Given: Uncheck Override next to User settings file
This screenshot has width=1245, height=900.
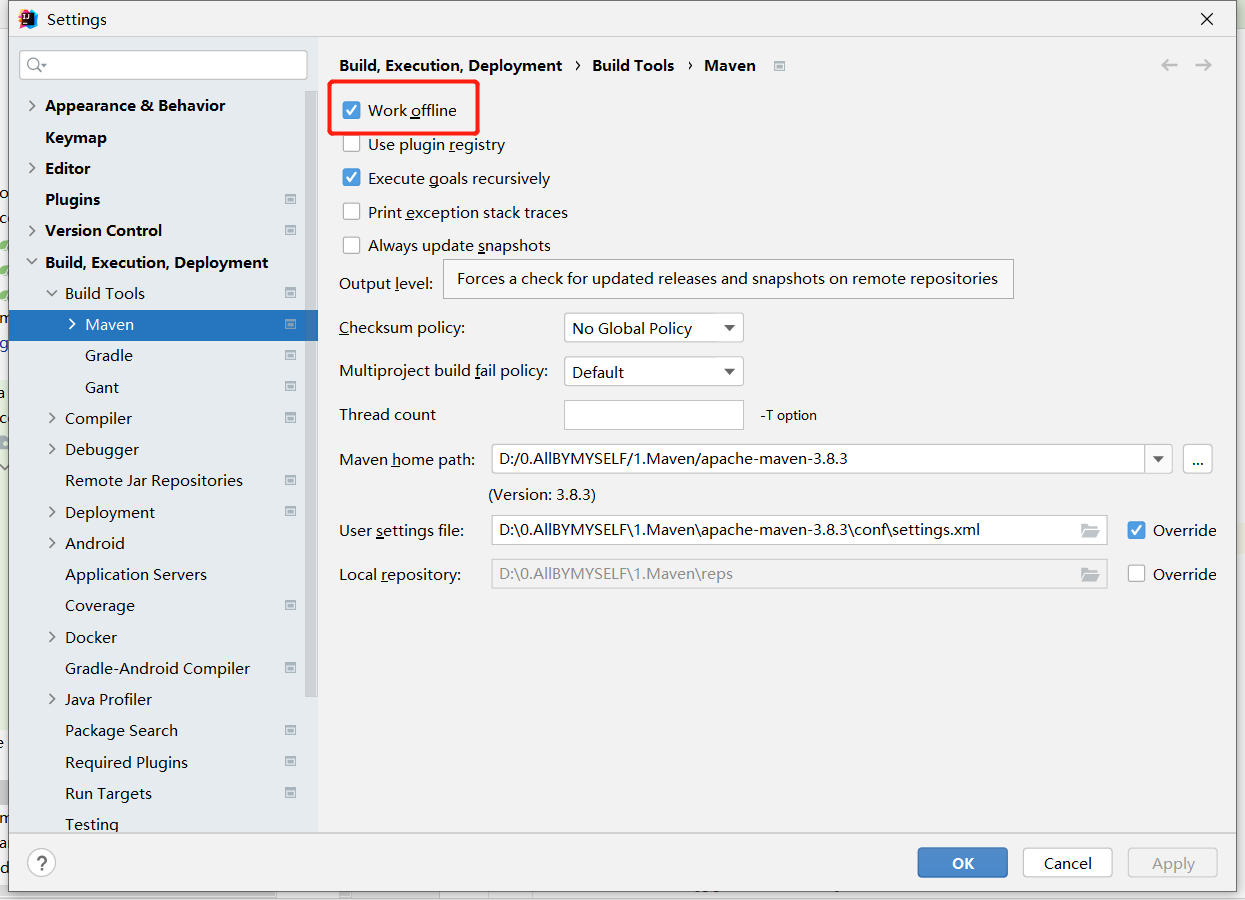Looking at the screenshot, I should (x=1137, y=531).
